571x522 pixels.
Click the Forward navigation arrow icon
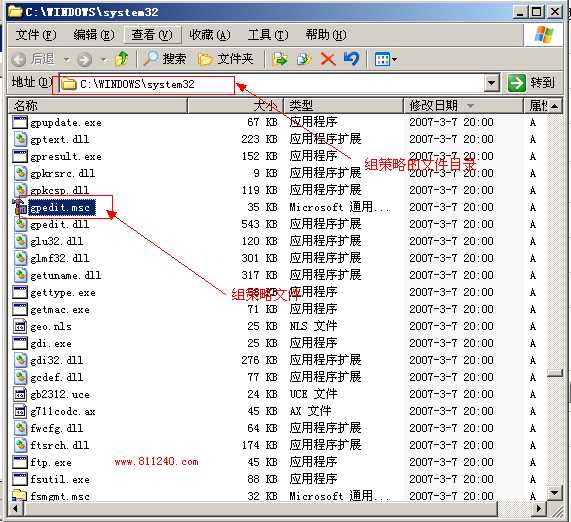[x=84, y=59]
